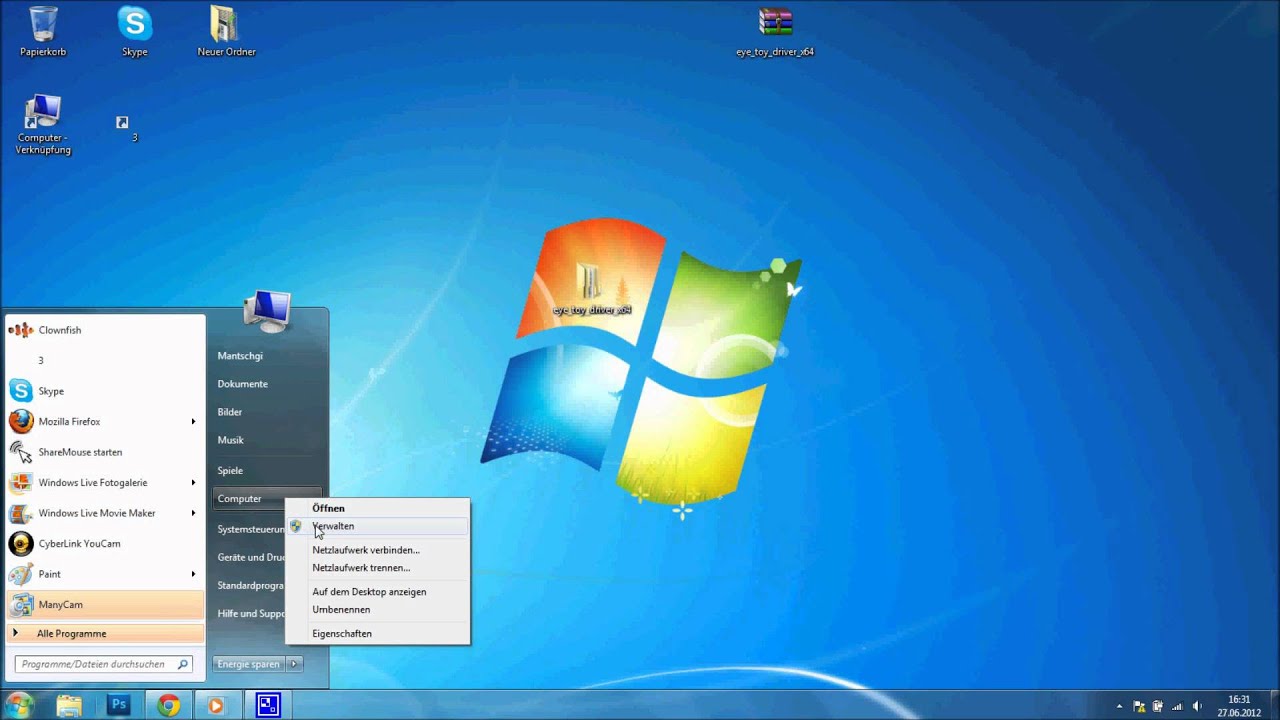Image resolution: width=1280 pixels, height=720 pixels.
Task: Launch CyberLink YouCam from the Start menu
Action: click(105, 544)
